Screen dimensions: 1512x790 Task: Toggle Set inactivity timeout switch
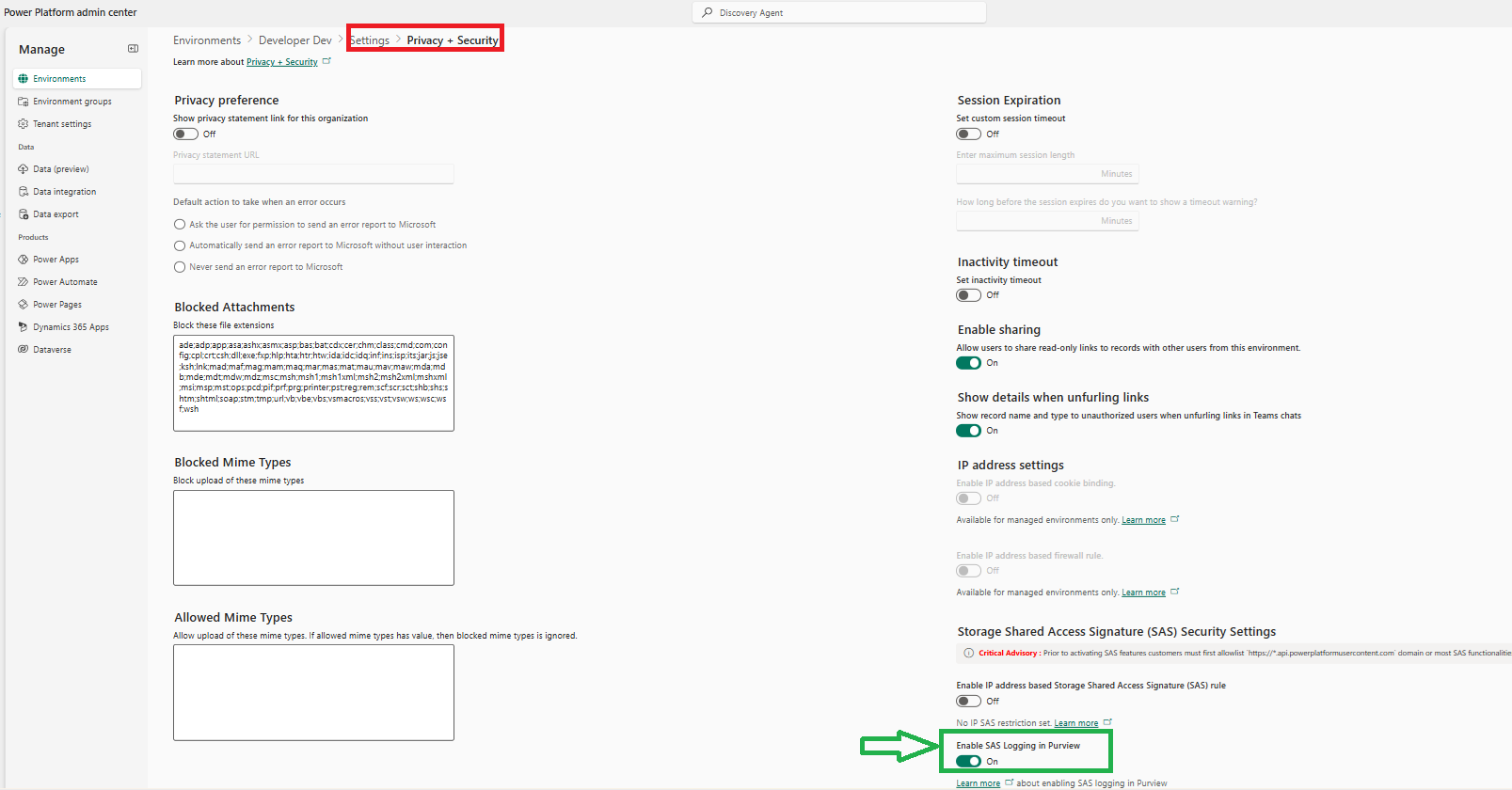pyautogui.click(x=968, y=295)
